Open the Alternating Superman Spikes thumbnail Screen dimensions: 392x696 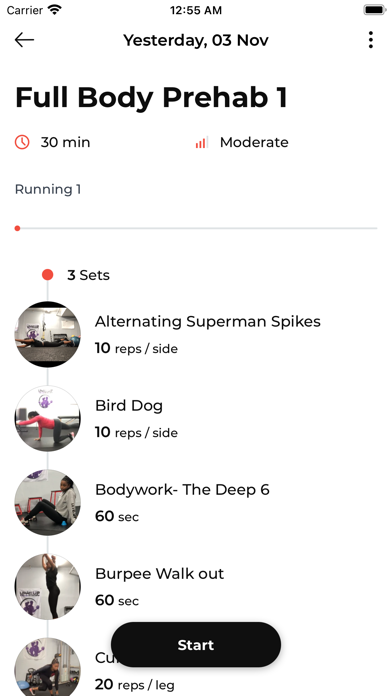[x=48, y=334]
